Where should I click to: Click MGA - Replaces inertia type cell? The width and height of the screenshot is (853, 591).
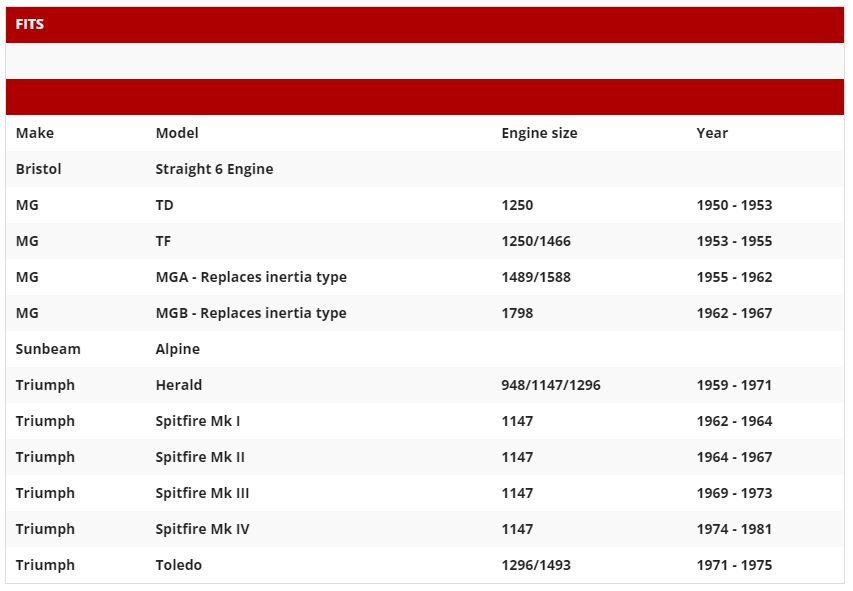[251, 277]
